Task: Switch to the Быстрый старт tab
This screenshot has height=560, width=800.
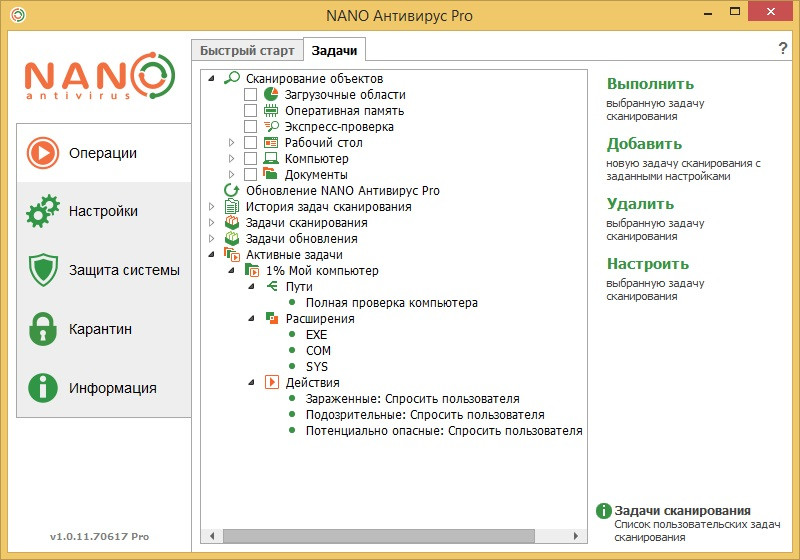Action: pos(247,50)
